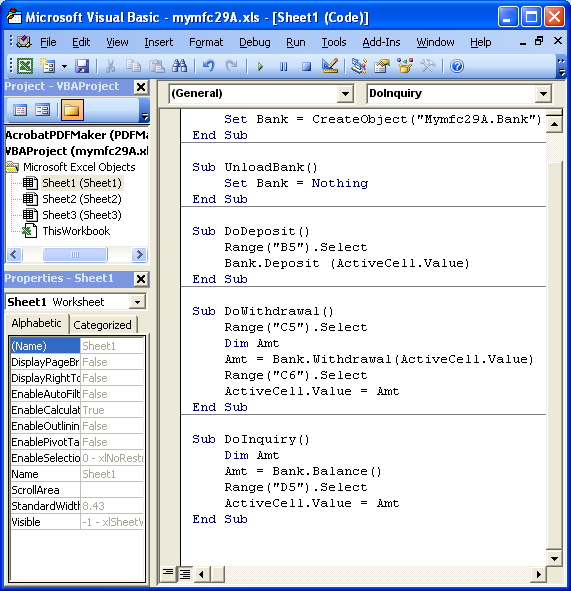Open the View menu
571x591 pixels.
pyautogui.click(x=117, y=42)
